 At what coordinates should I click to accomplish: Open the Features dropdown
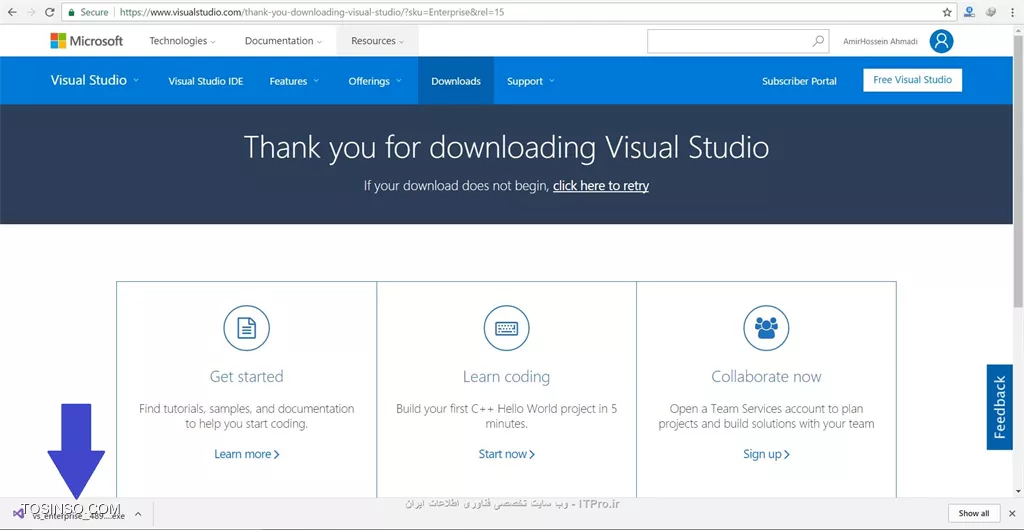click(x=294, y=81)
